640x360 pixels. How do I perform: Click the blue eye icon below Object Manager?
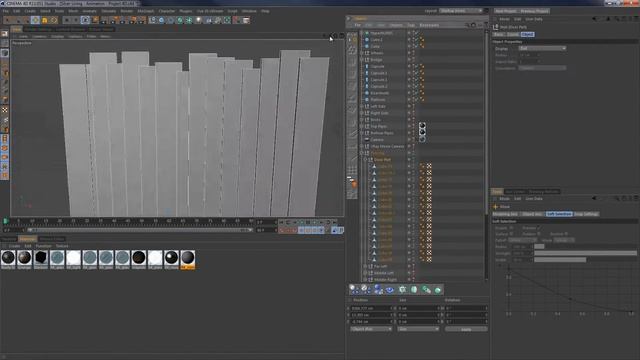(x=390, y=290)
